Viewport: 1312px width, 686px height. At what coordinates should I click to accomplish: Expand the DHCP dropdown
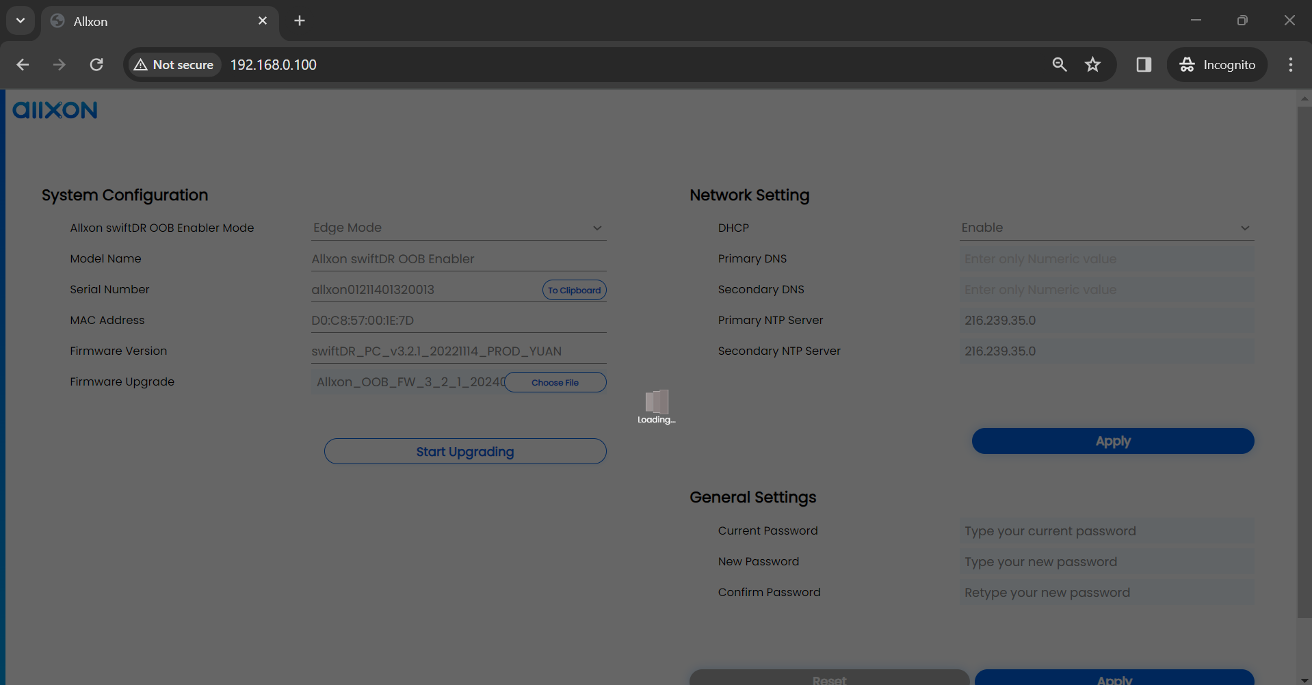1107,228
